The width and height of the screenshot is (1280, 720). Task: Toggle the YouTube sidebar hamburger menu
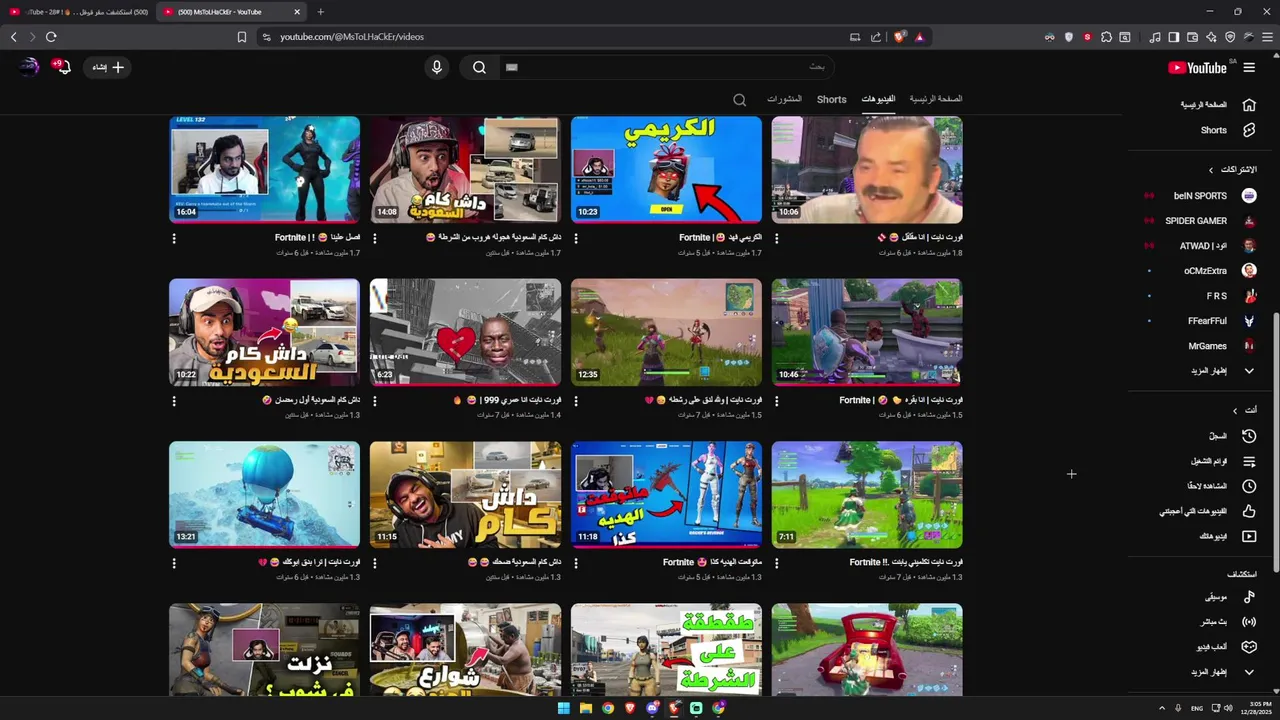[1249, 67]
